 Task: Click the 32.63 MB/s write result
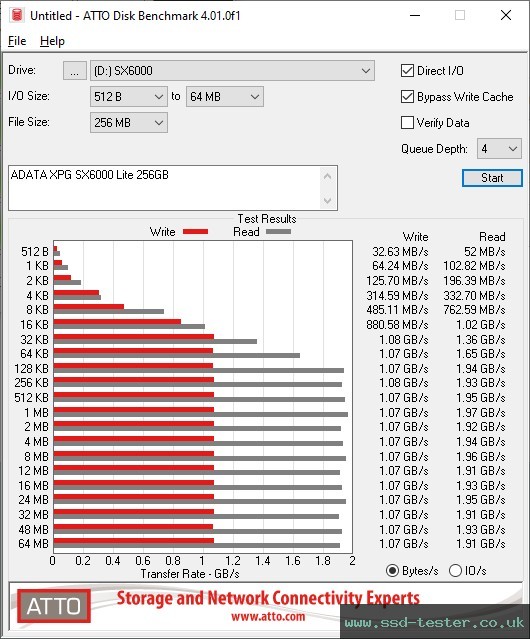click(x=400, y=252)
